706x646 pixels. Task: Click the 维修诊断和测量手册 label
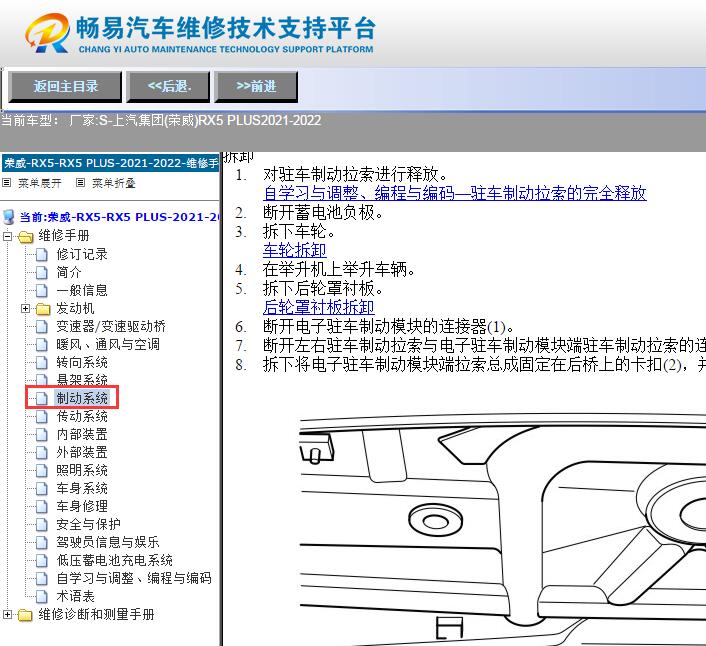pyautogui.click(x=96, y=614)
